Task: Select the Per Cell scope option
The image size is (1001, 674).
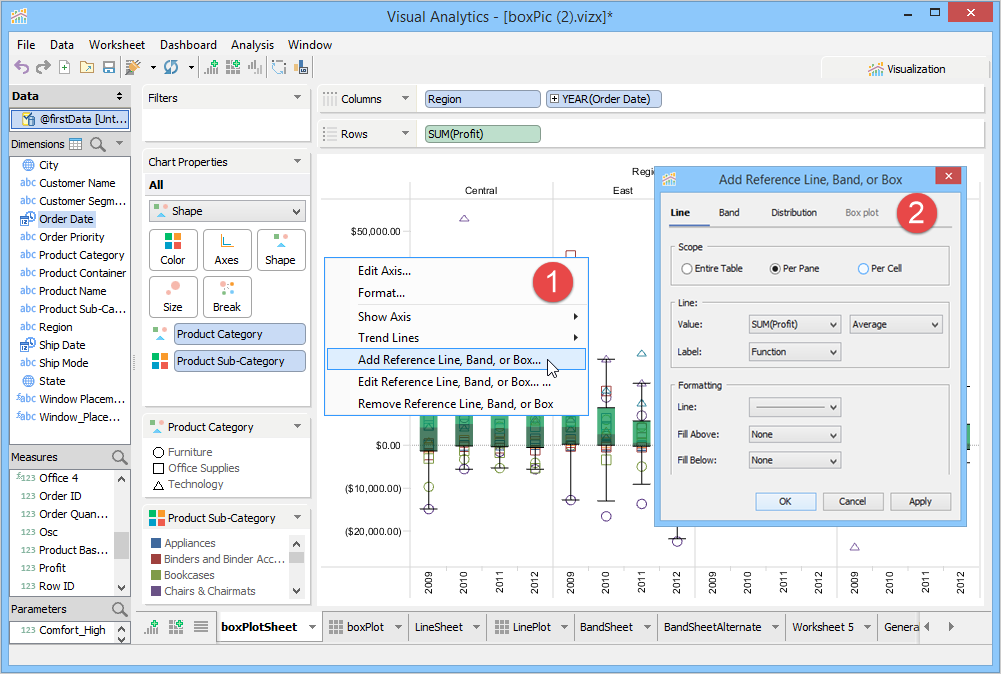Action: pyautogui.click(x=863, y=269)
